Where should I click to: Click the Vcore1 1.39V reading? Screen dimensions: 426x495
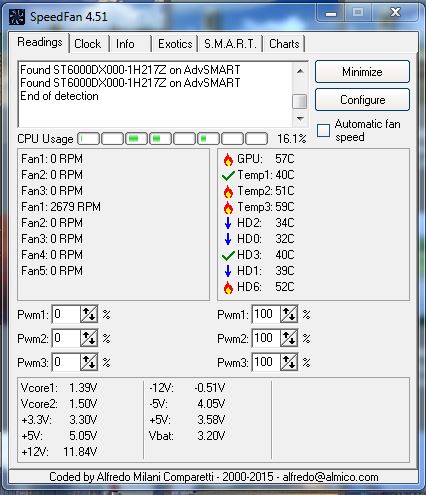[x=59, y=388]
